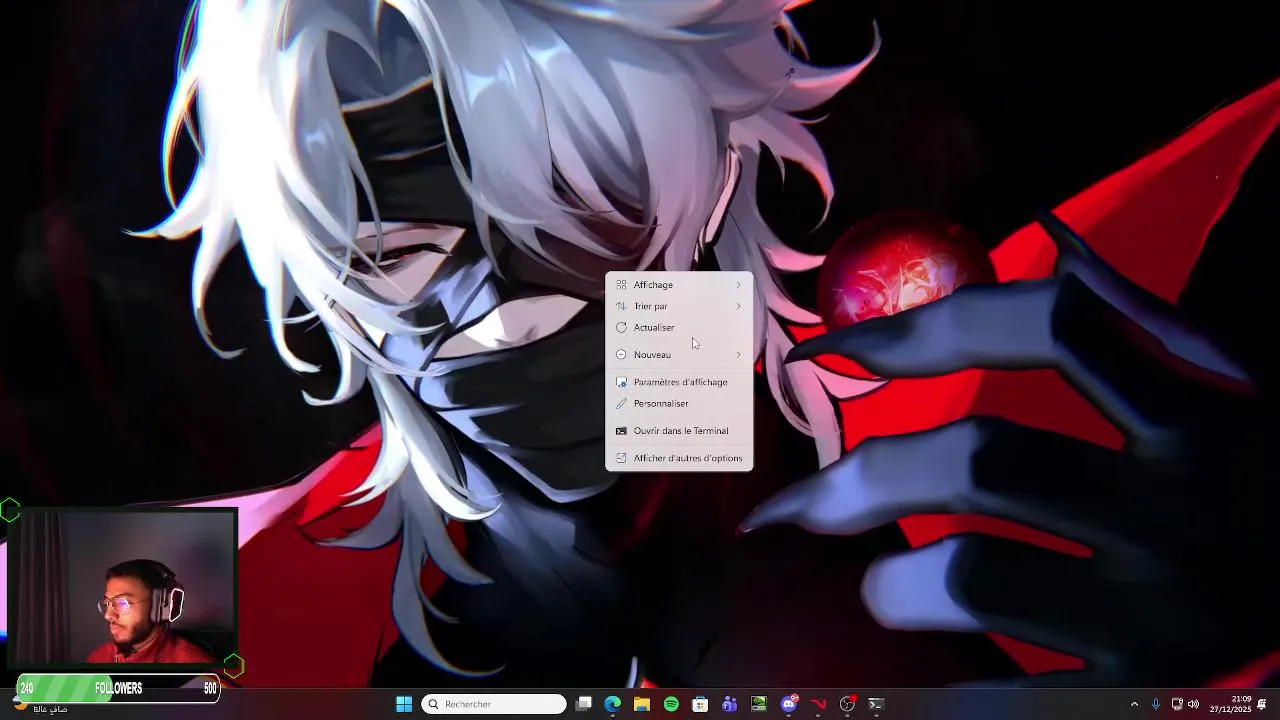
Task: Open Spotify from the taskbar
Action: point(671,704)
